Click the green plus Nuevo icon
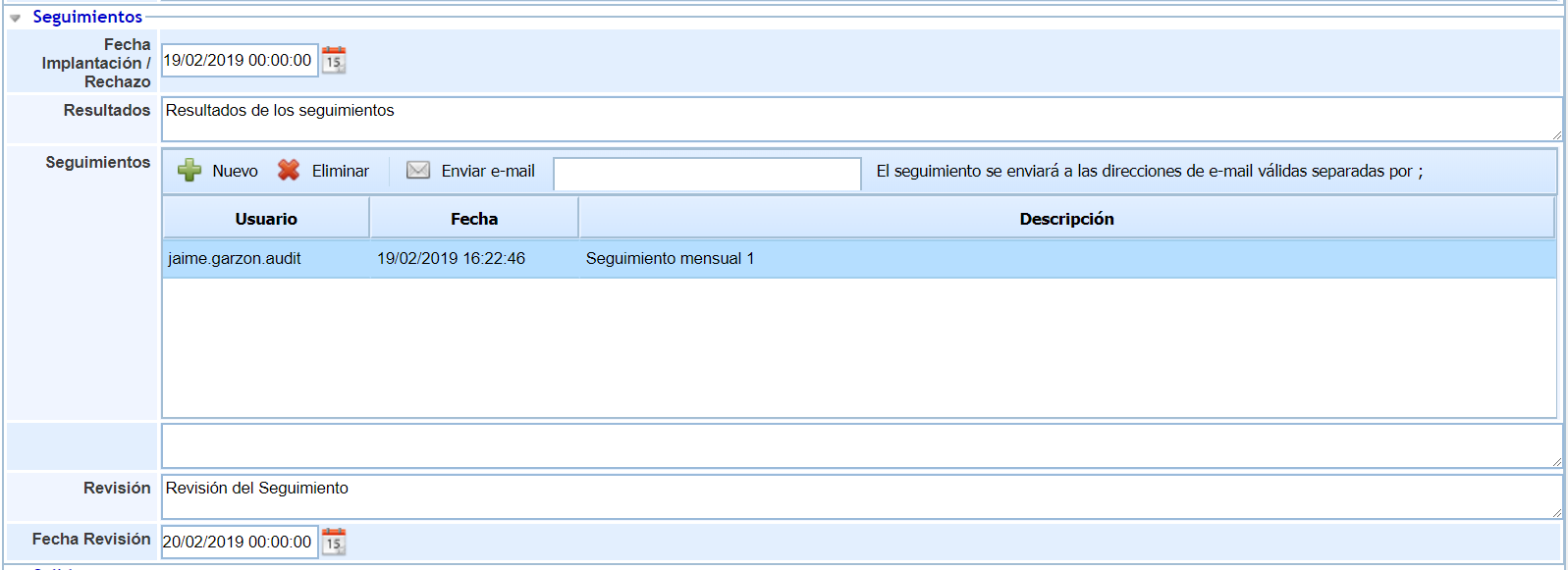 tap(189, 171)
